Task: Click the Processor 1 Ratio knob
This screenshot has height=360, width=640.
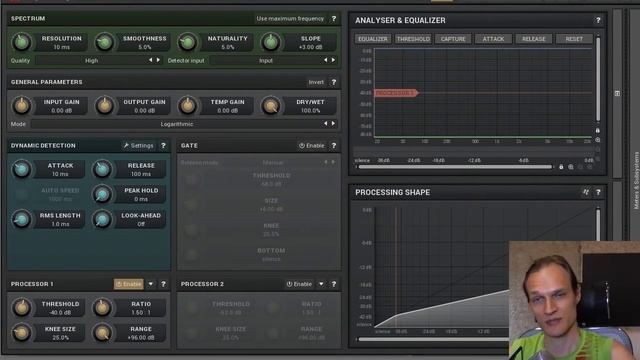Action: 102,308
